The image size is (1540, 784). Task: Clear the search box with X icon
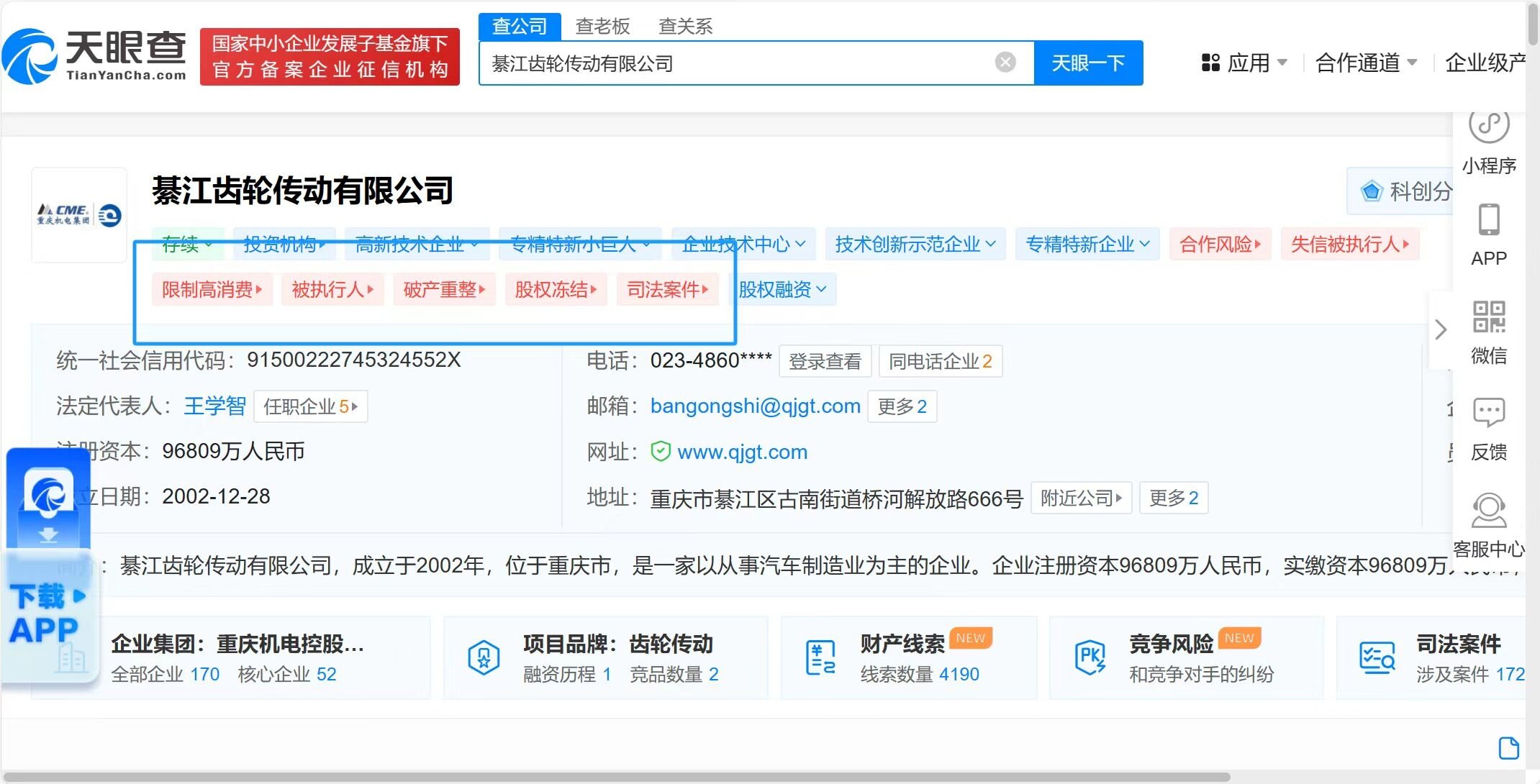click(x=1005, y=63)
